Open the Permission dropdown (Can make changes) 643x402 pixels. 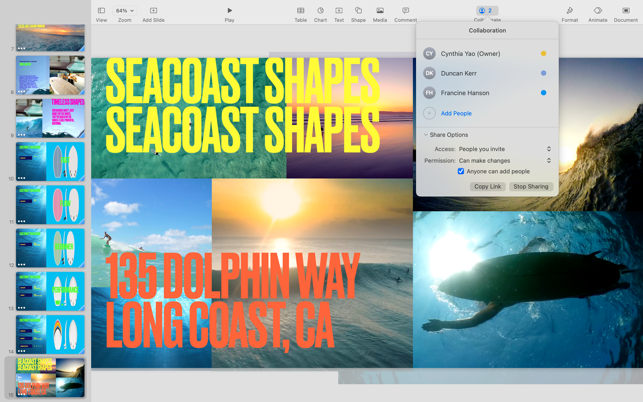click(x=504, y=160)
